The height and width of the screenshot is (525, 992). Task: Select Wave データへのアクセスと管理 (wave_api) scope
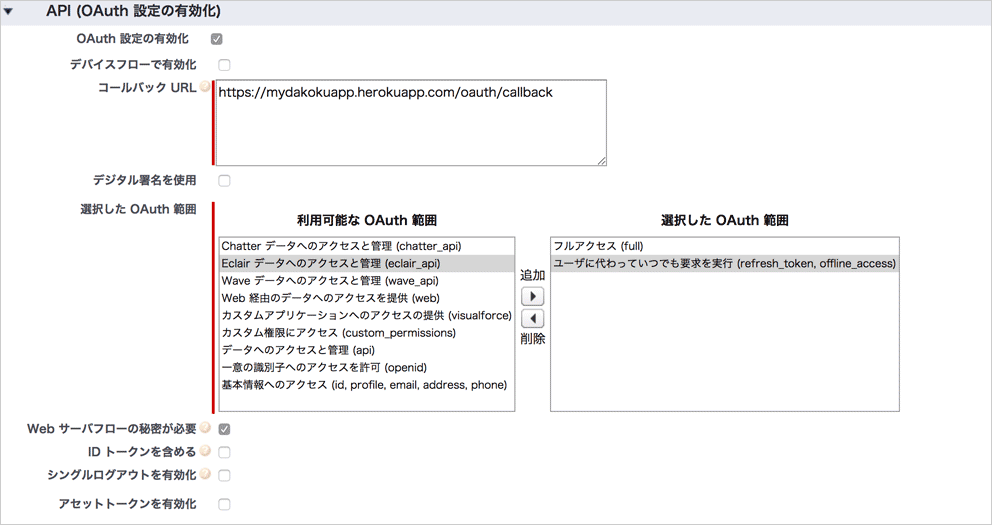click(329, 281)
